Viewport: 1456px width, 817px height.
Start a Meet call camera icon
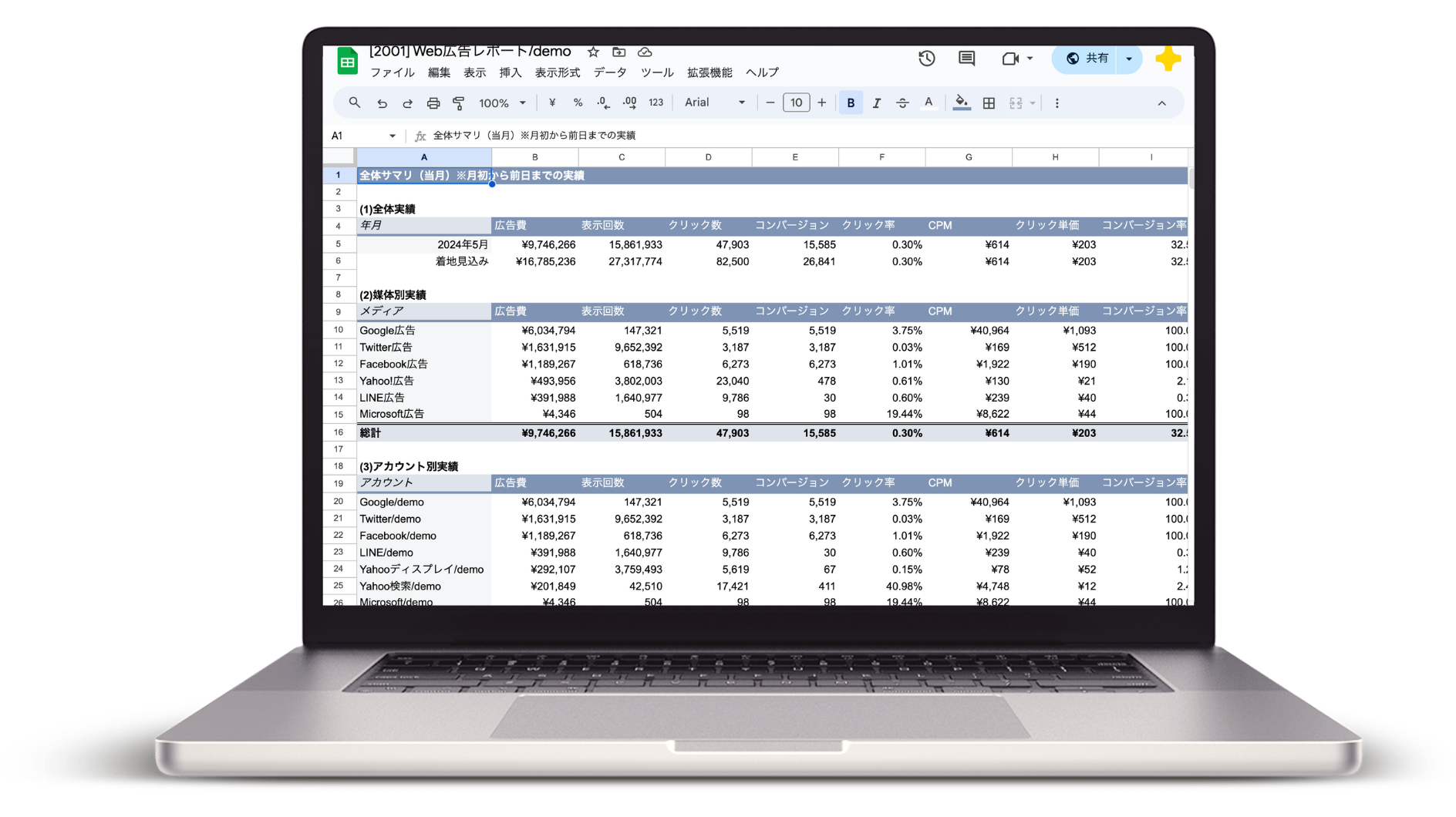(x=1010, y=58)
